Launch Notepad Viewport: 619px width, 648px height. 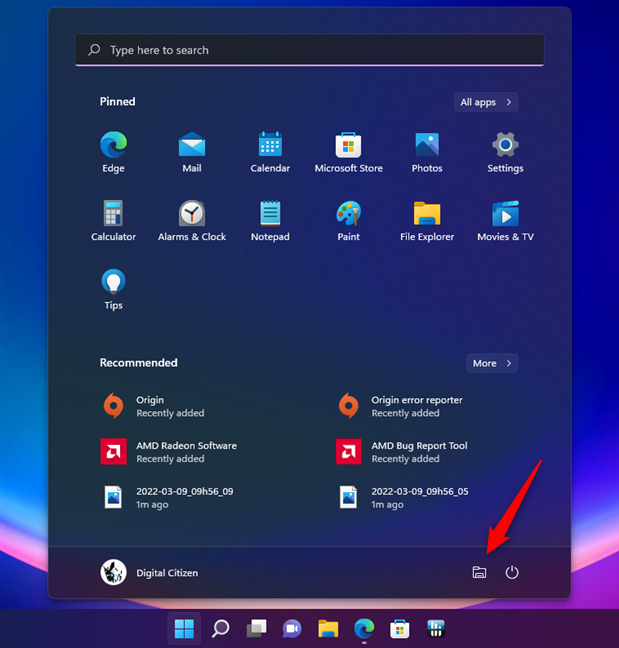[x=270, y=221]
